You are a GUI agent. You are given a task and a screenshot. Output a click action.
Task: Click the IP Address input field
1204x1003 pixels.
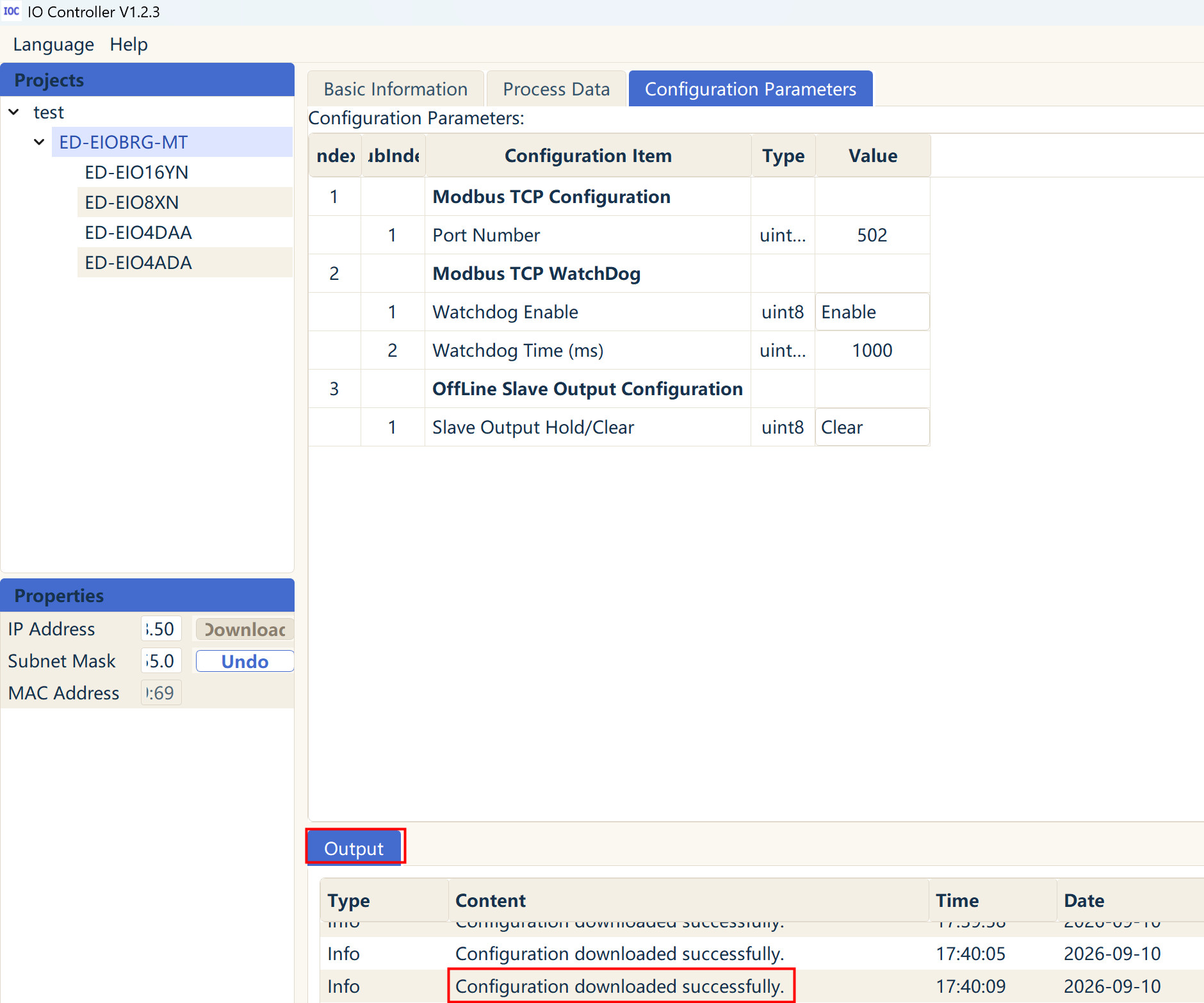coord(161,629)
